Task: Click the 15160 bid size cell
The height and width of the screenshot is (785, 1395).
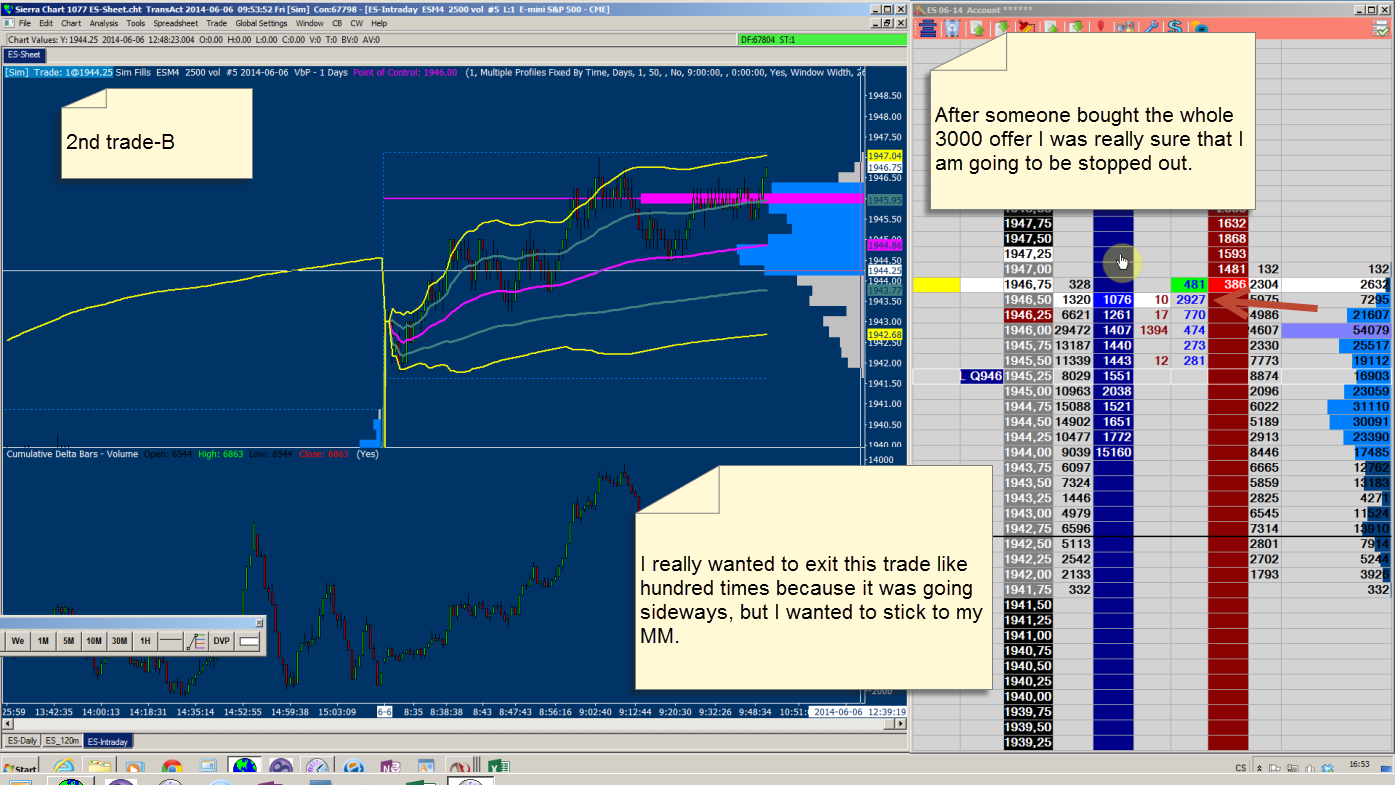Action: (1113, 453)
